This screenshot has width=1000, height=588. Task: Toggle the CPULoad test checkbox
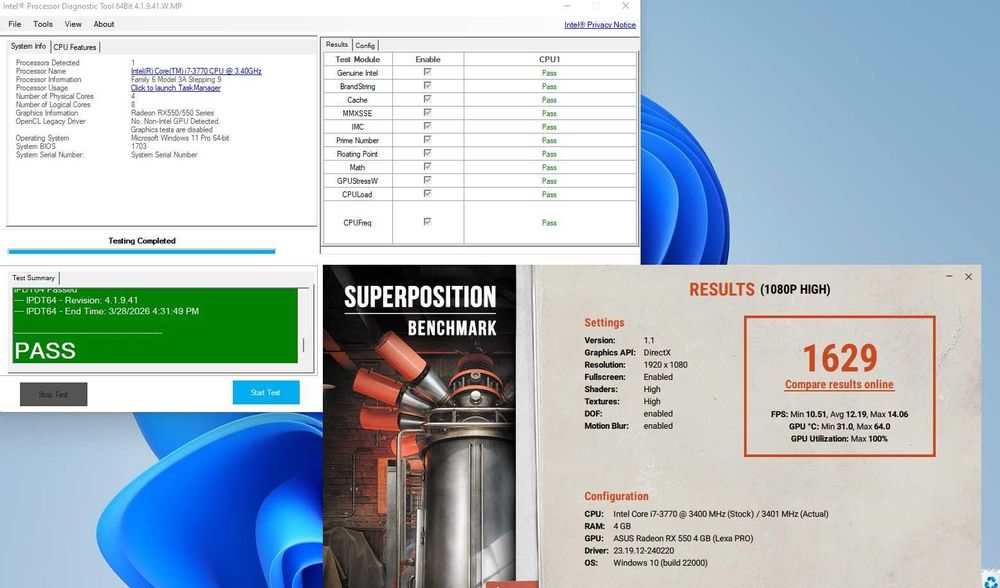tap(427, 193)
